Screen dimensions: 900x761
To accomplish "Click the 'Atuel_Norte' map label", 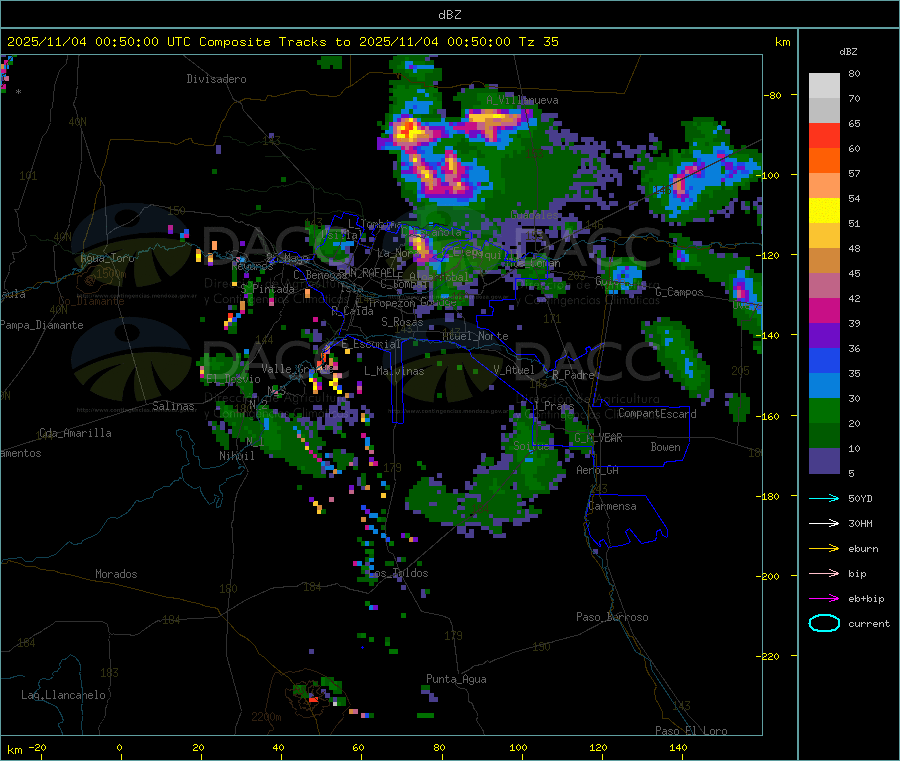I will pos(475,336).
